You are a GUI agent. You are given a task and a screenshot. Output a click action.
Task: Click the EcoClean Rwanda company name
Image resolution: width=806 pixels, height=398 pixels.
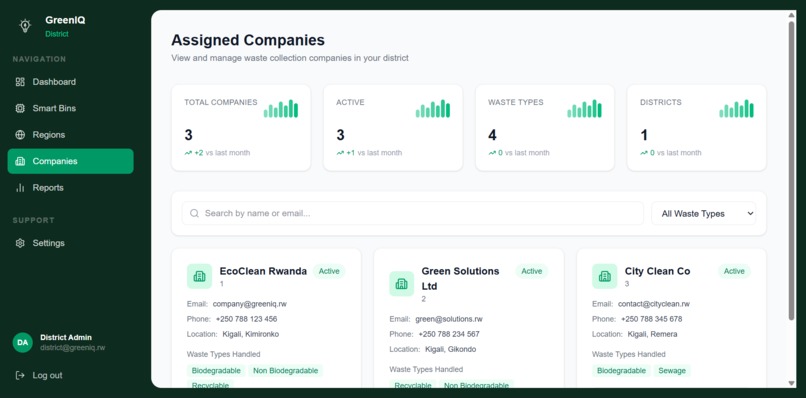[x=263, y=271]
